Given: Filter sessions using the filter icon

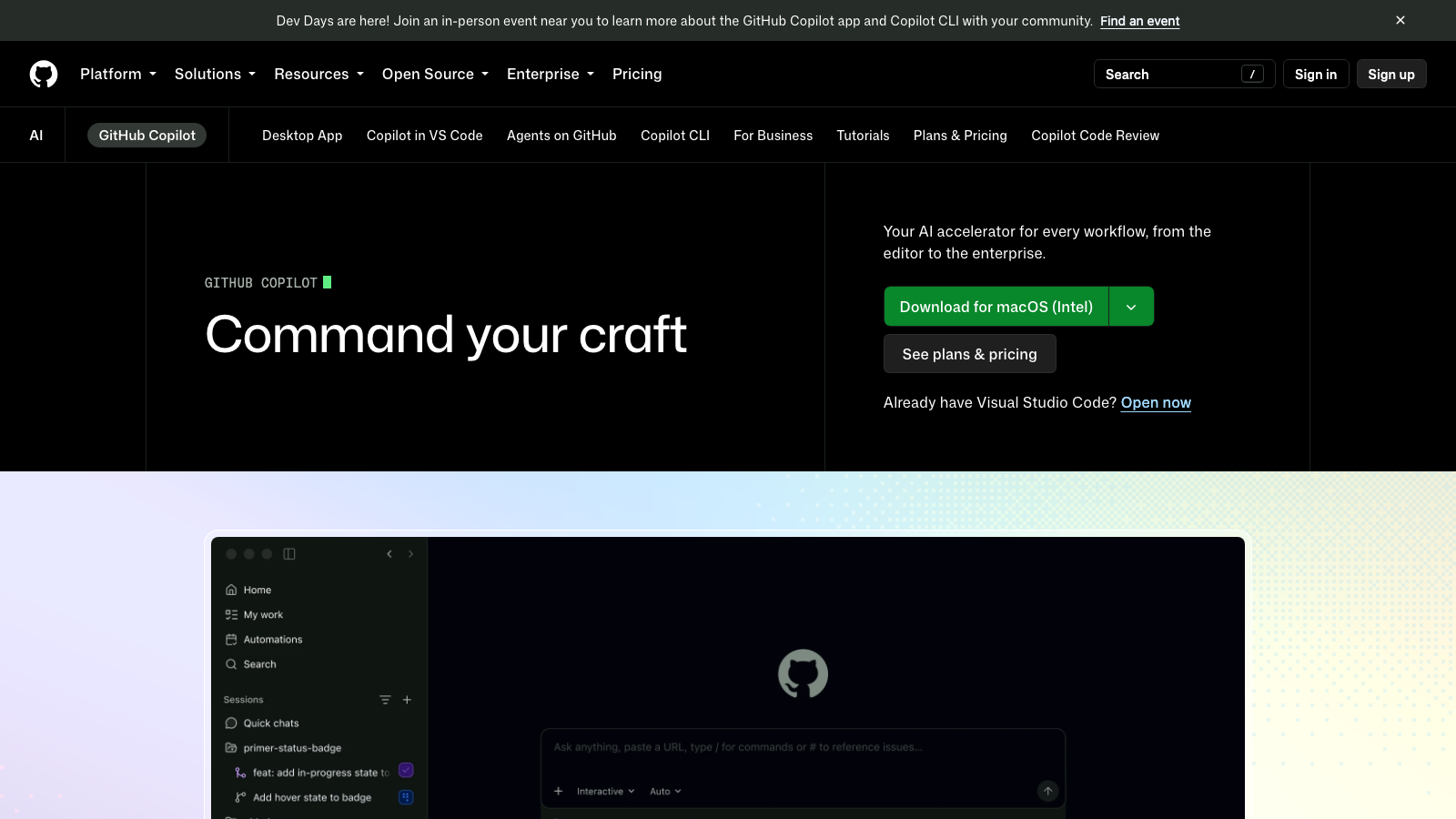Looking at the screenshot, I should point(385,700).
